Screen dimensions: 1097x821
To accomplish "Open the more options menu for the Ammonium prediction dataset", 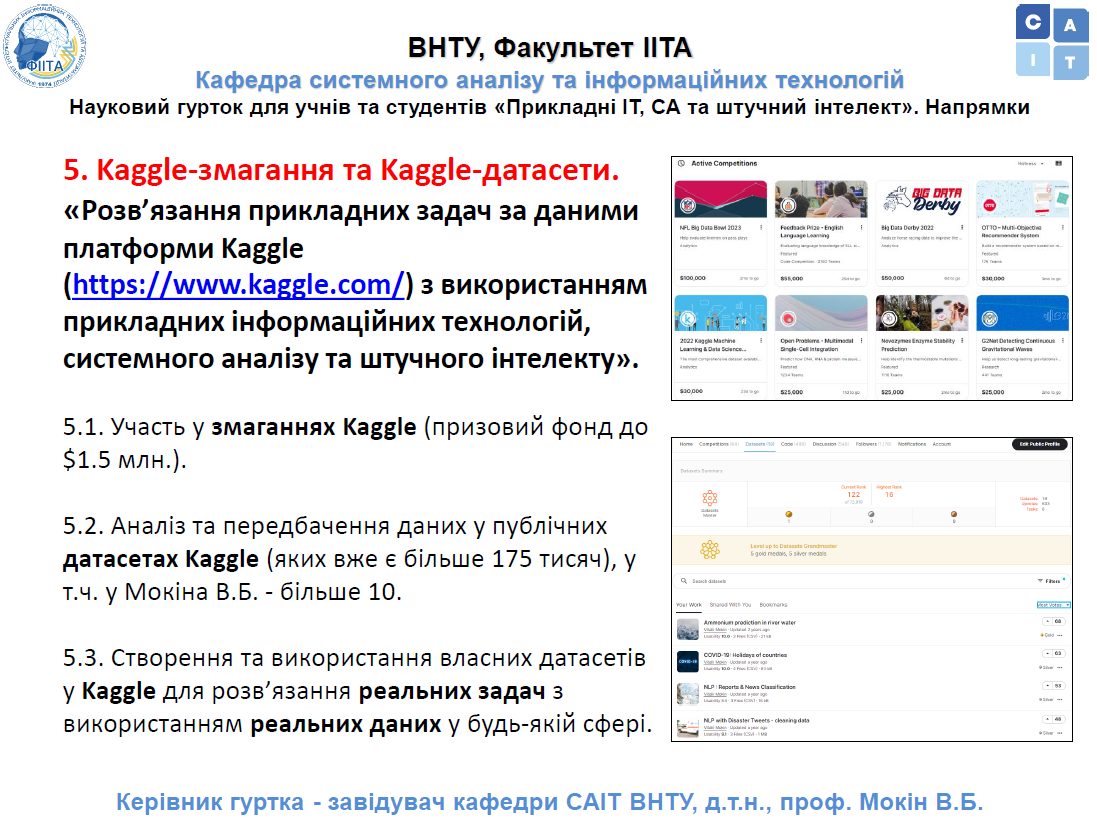I will pos(1060,636).
